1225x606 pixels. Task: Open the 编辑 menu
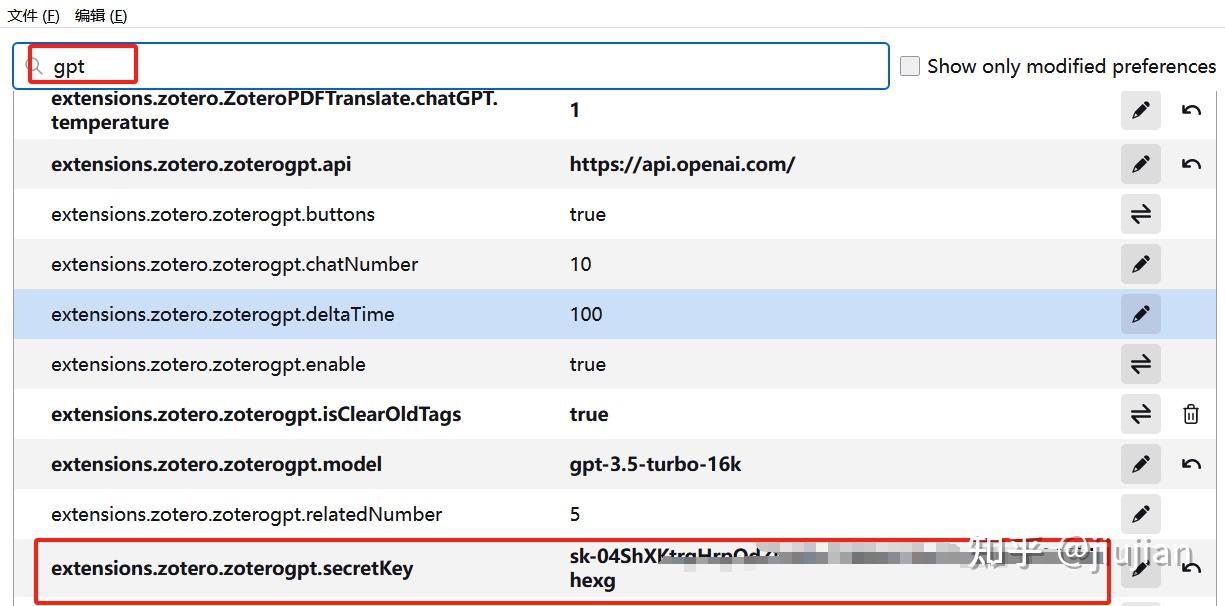(99, 15)
